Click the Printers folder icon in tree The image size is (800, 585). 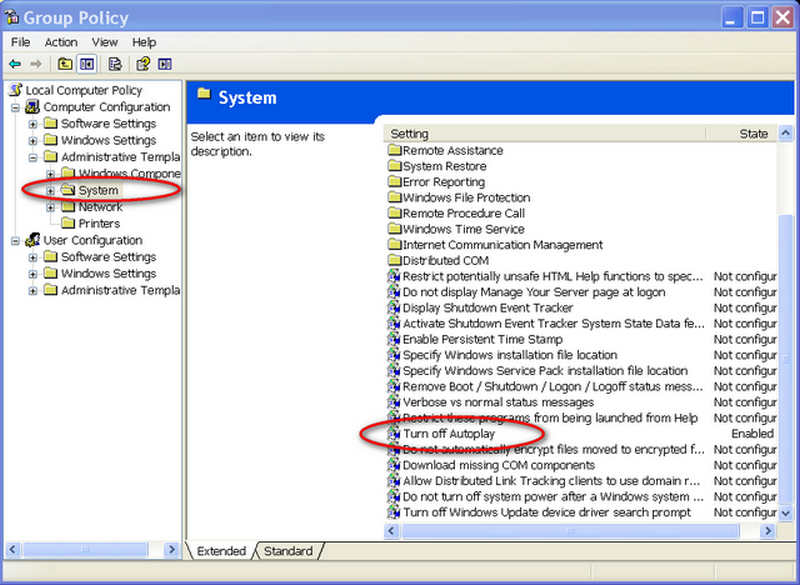[68, 223]
